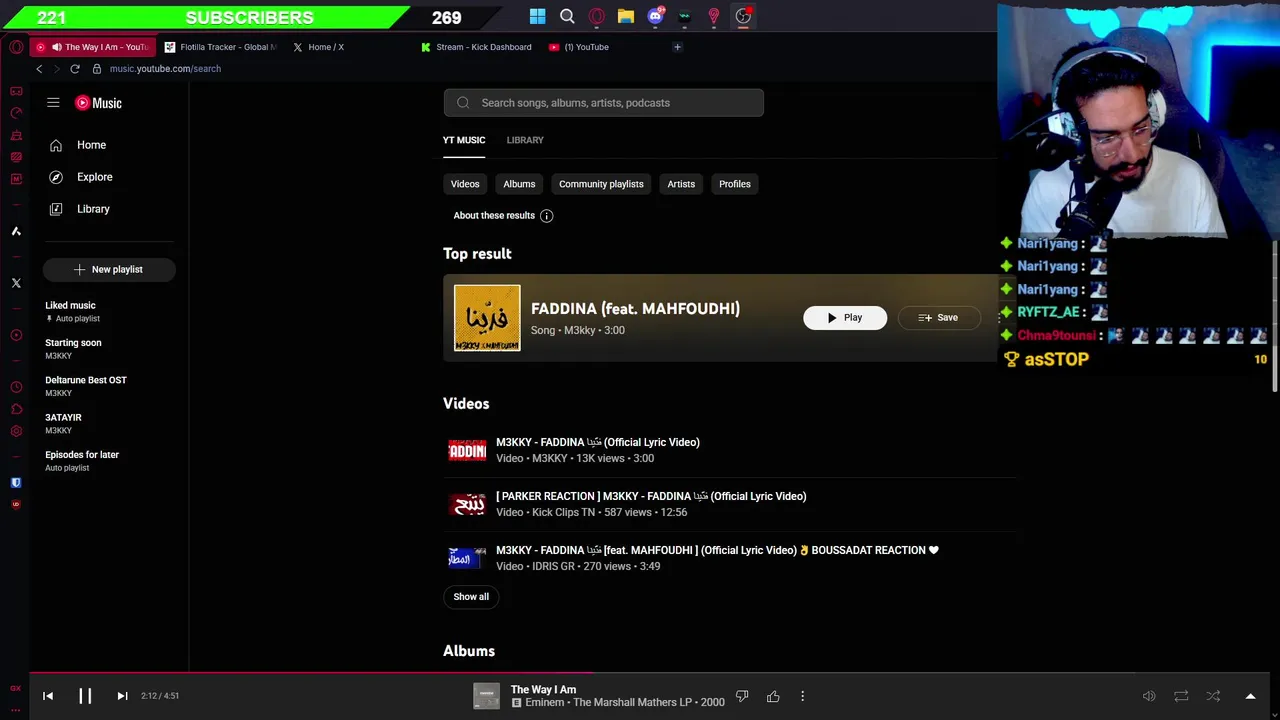Toggle repeat mode in player bar
This screenshot has width=1280, height=720.
[1181, 696]
